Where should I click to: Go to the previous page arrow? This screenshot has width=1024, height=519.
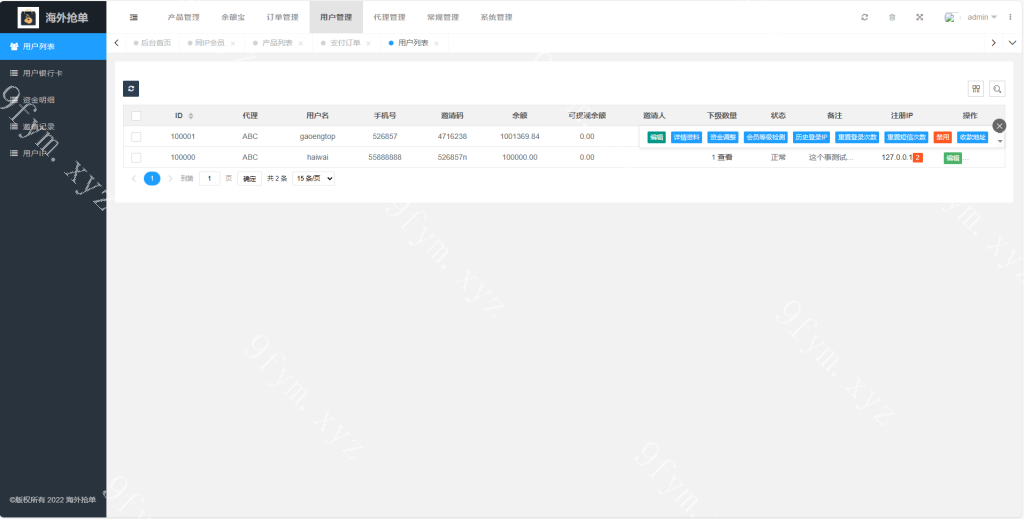coord(134,178)
